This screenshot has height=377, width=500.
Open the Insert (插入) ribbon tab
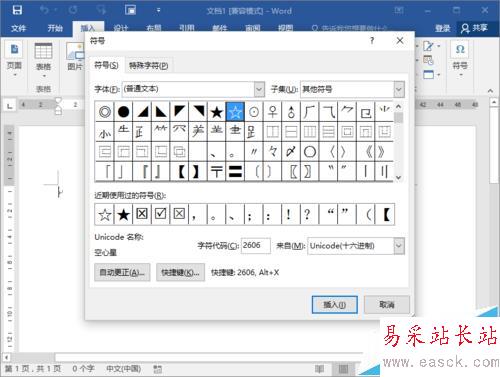pos(88,28)
